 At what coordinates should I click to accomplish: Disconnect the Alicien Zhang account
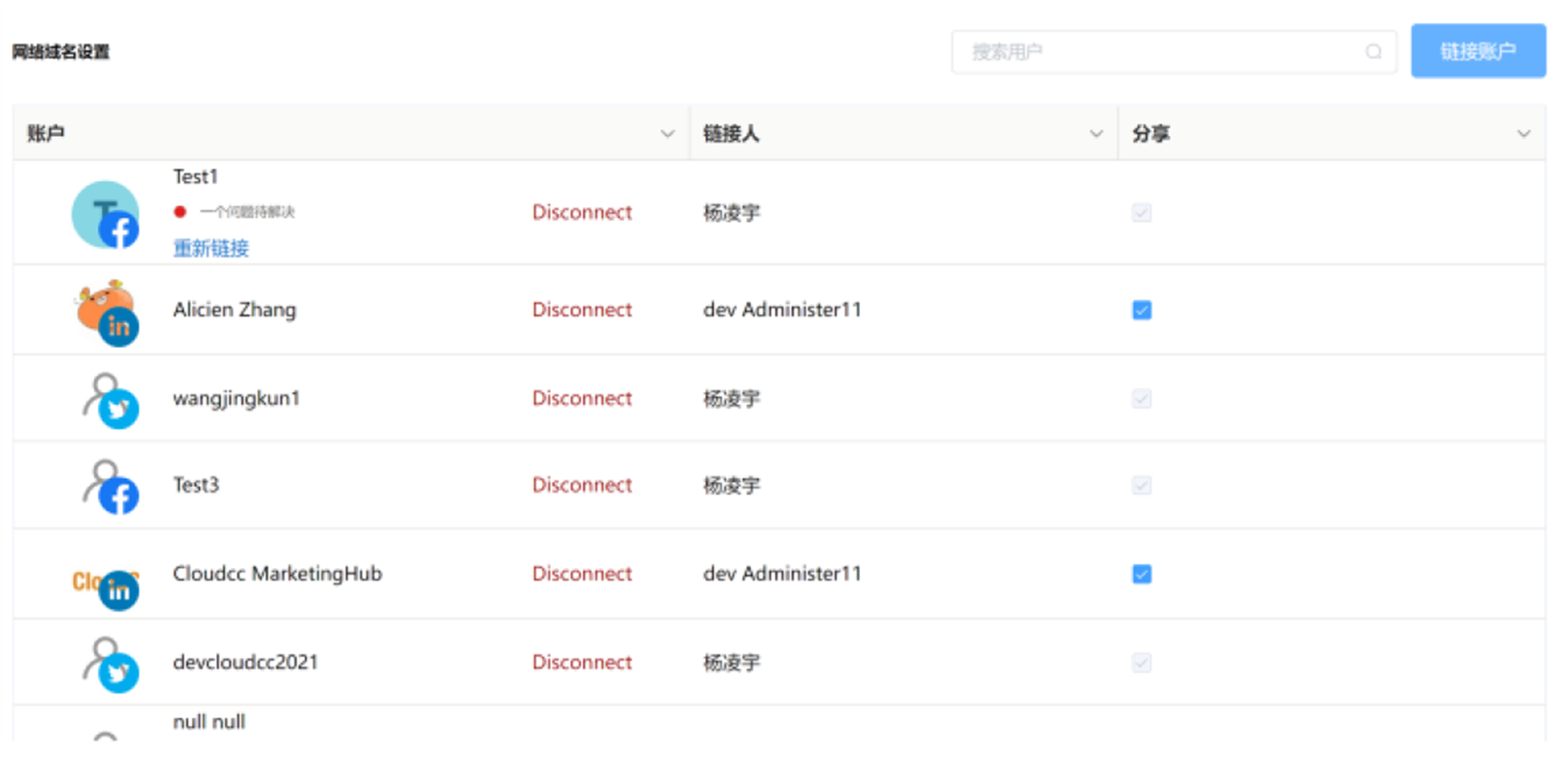[582, 310]
